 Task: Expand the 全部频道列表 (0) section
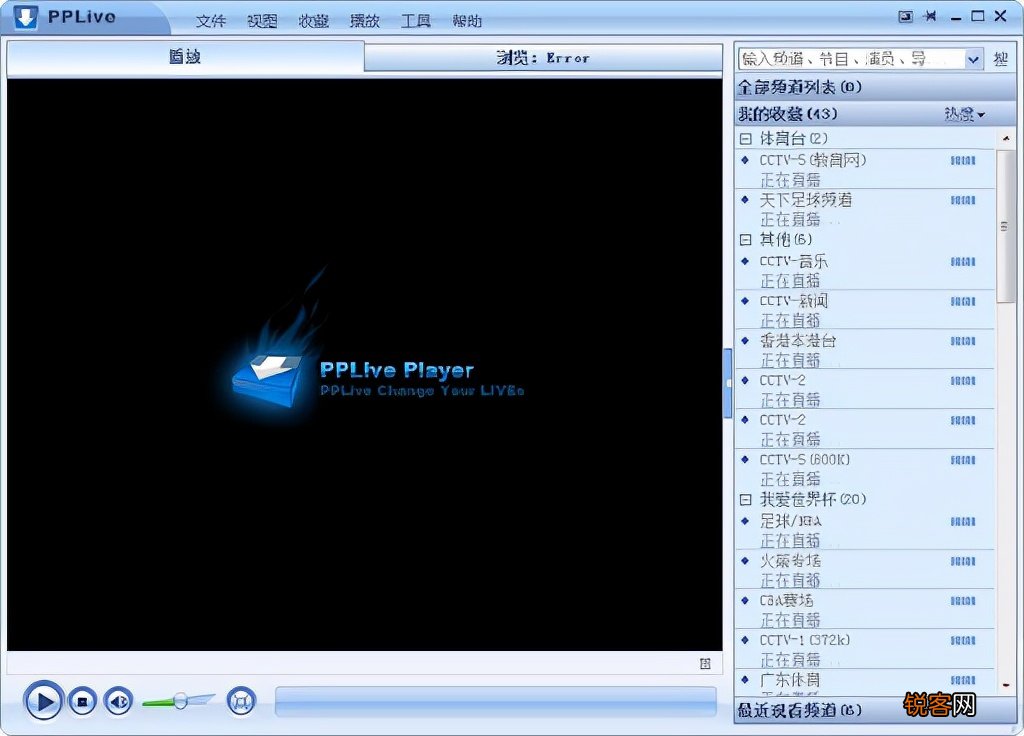tap(875, 87)
